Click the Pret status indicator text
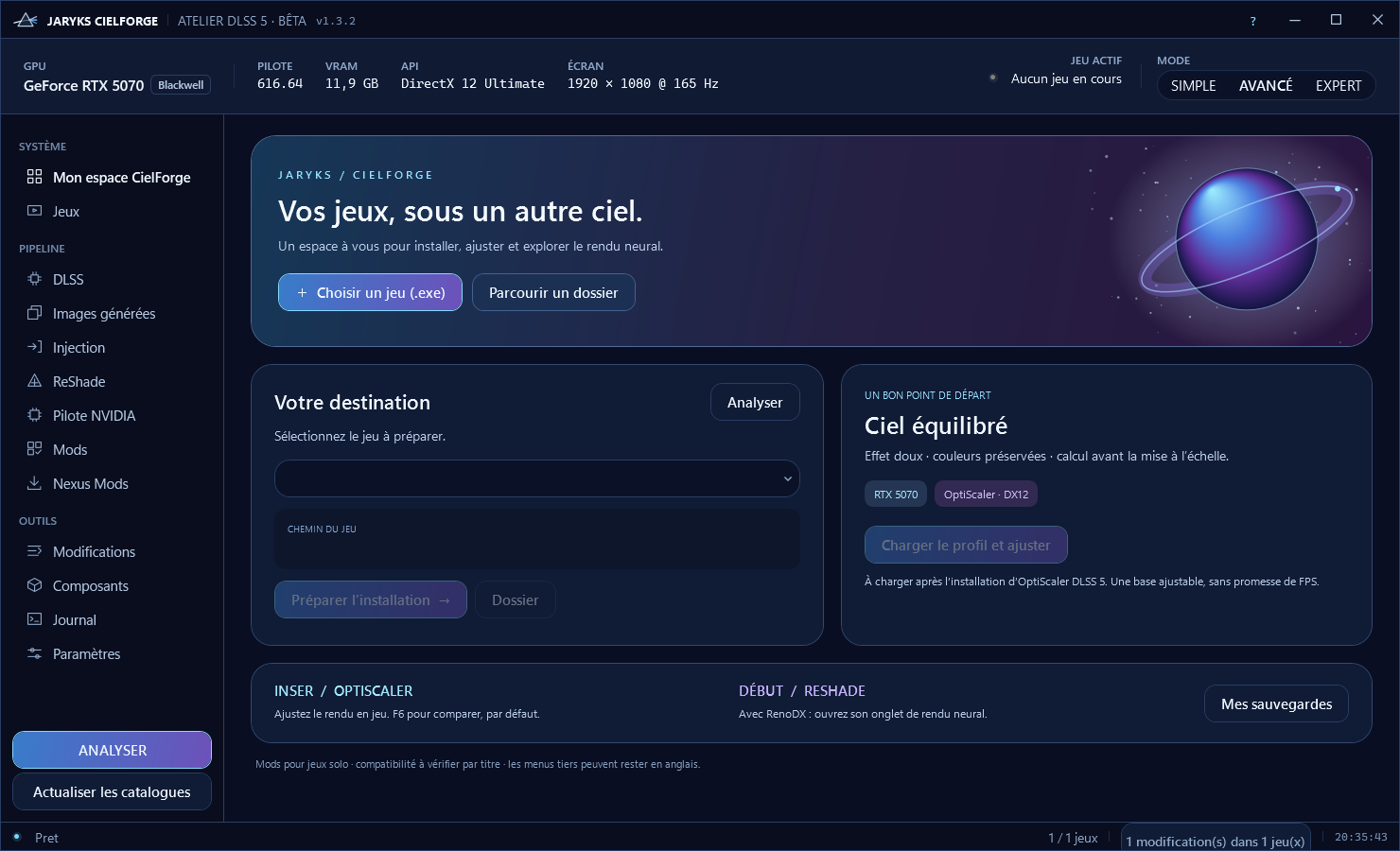The image size is (1400, 851). coord(46,838)
